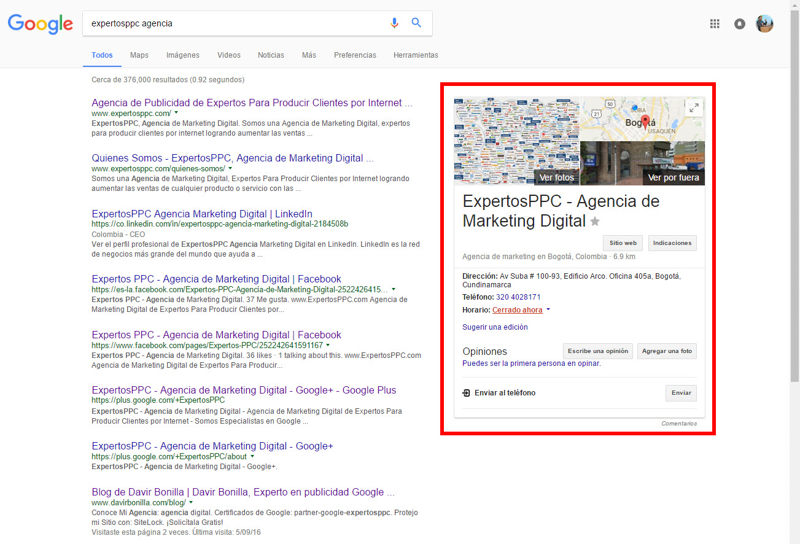Expand arrow beside es-la.facebook.com URL
The image size is (800, 544).
pyautogui.click(x=393, y=289)
